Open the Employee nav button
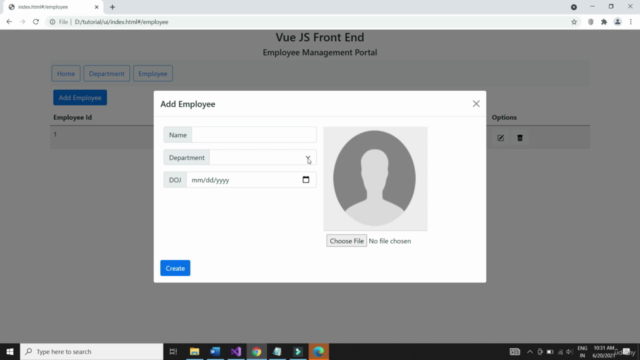 point(153,73)
